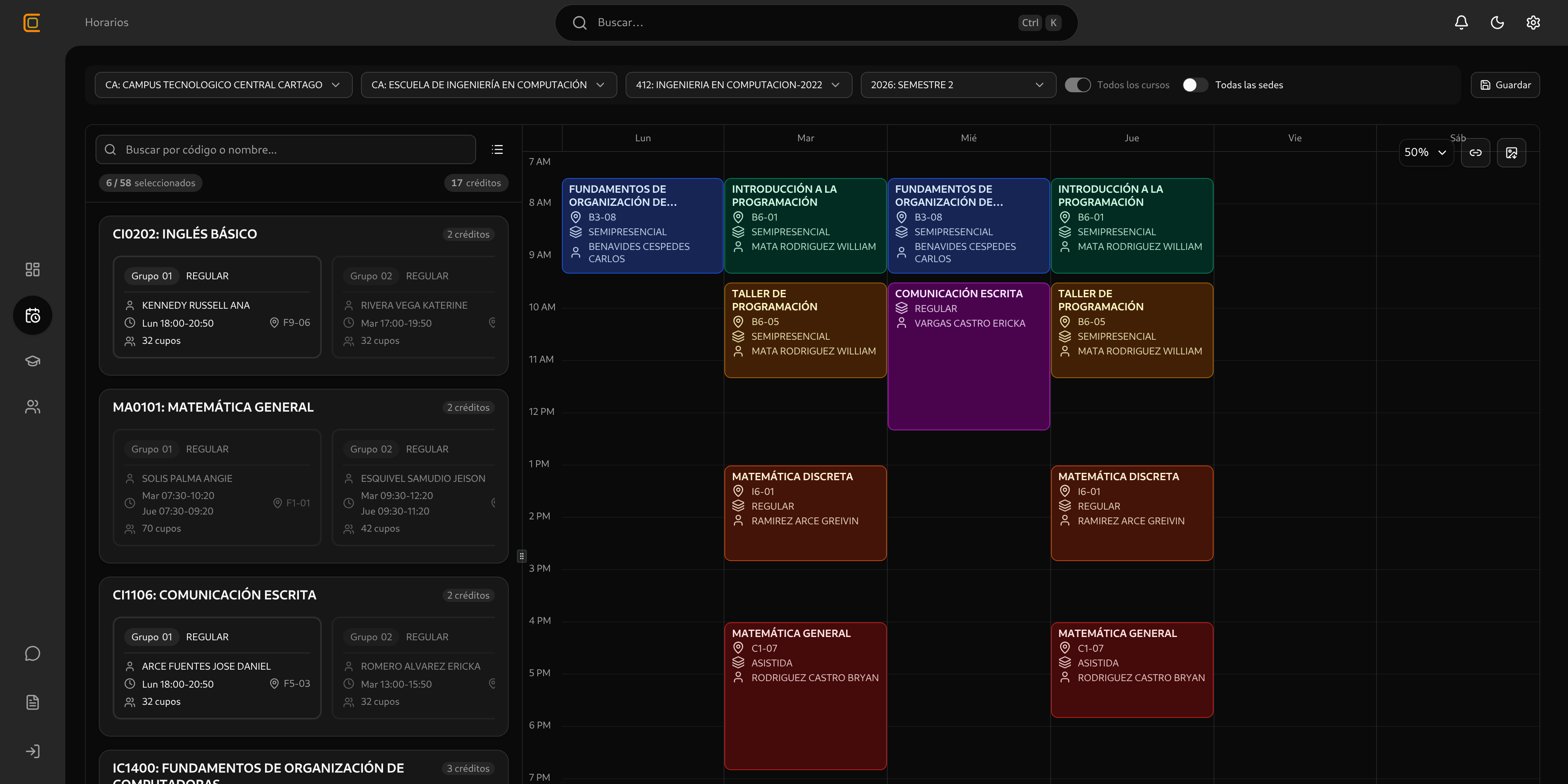Toggle the Todos los cursos switch
Viewport: 1568px width, 784px height.
click(1078, 85)
